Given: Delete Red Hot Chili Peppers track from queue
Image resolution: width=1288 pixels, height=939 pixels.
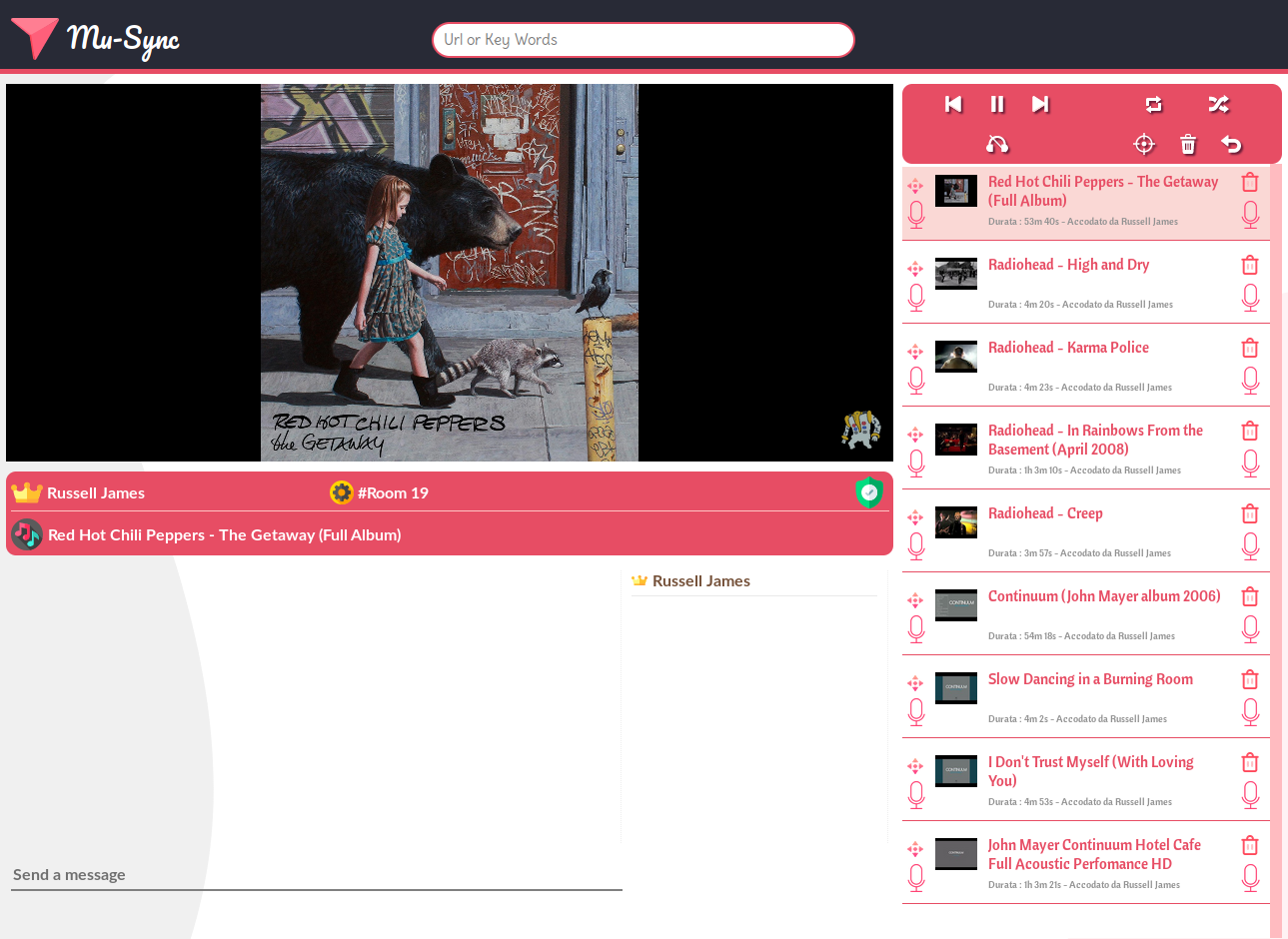Looking at the screenshot, I should click(1250, 182).
